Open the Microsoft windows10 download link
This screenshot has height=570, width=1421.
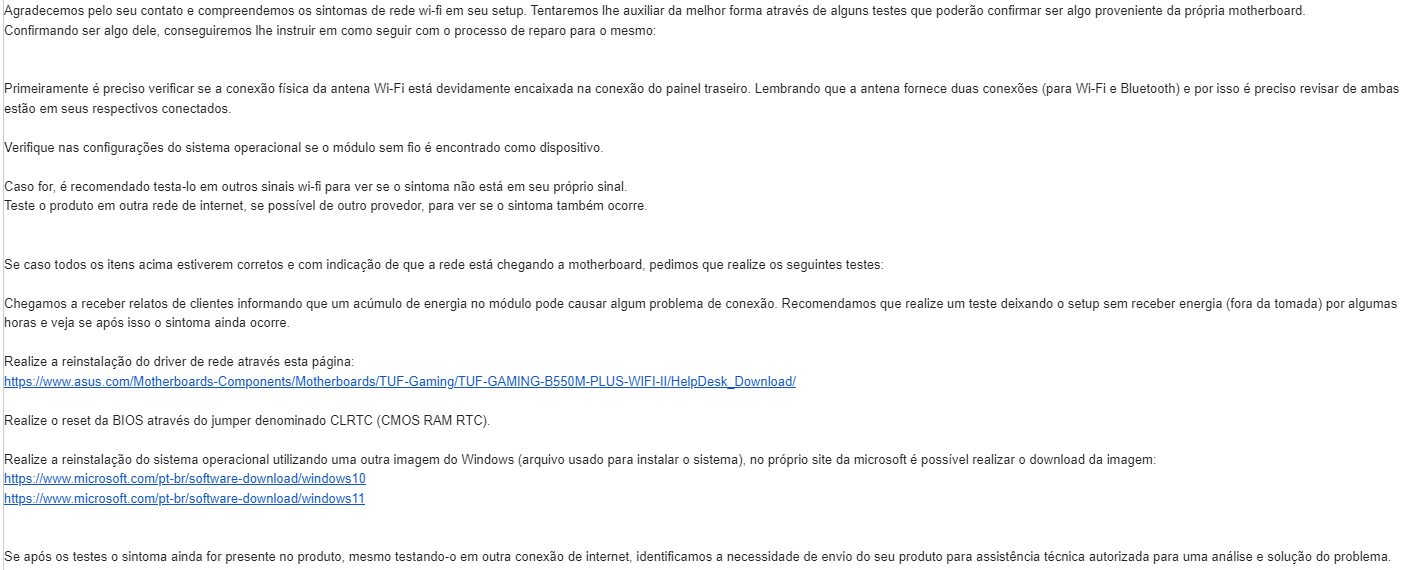coord(185,478)
